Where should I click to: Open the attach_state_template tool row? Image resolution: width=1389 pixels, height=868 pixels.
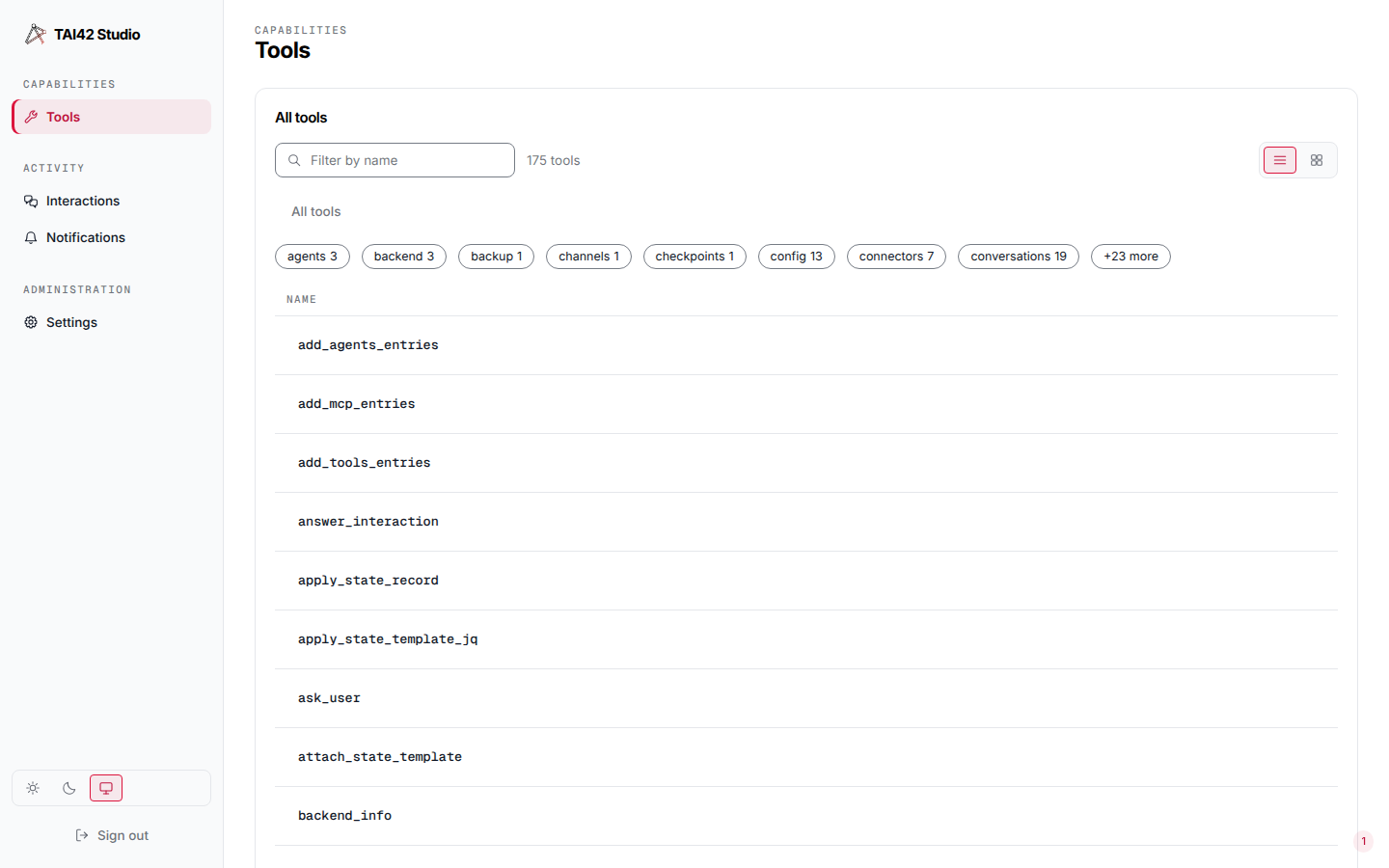[806, 757]
